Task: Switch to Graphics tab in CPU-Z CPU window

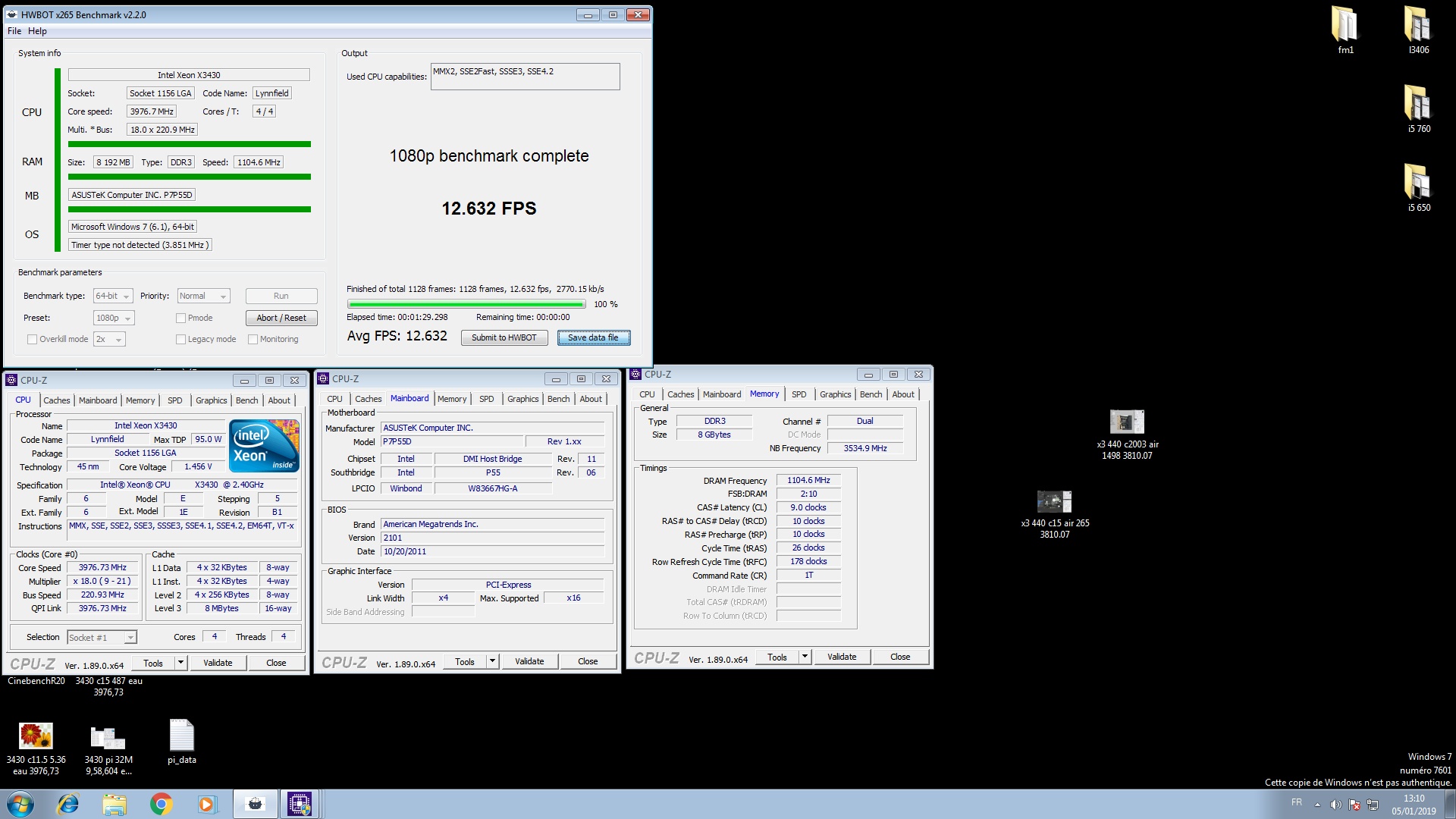Action: click(x=211, y=400)
